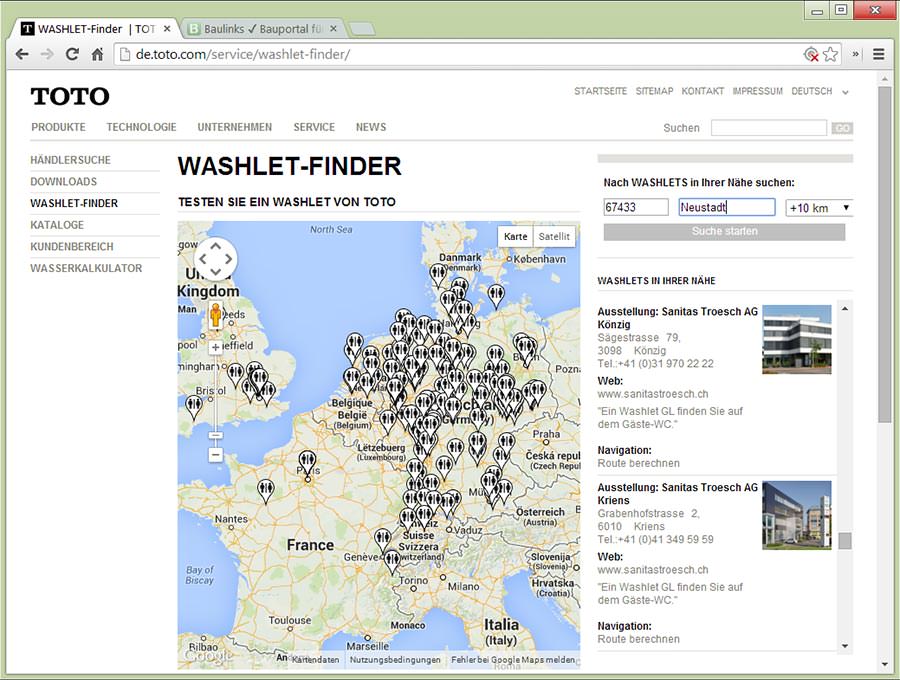Expand the DEUTSCH language selector
900x680 pixels.
pos(820,91)
